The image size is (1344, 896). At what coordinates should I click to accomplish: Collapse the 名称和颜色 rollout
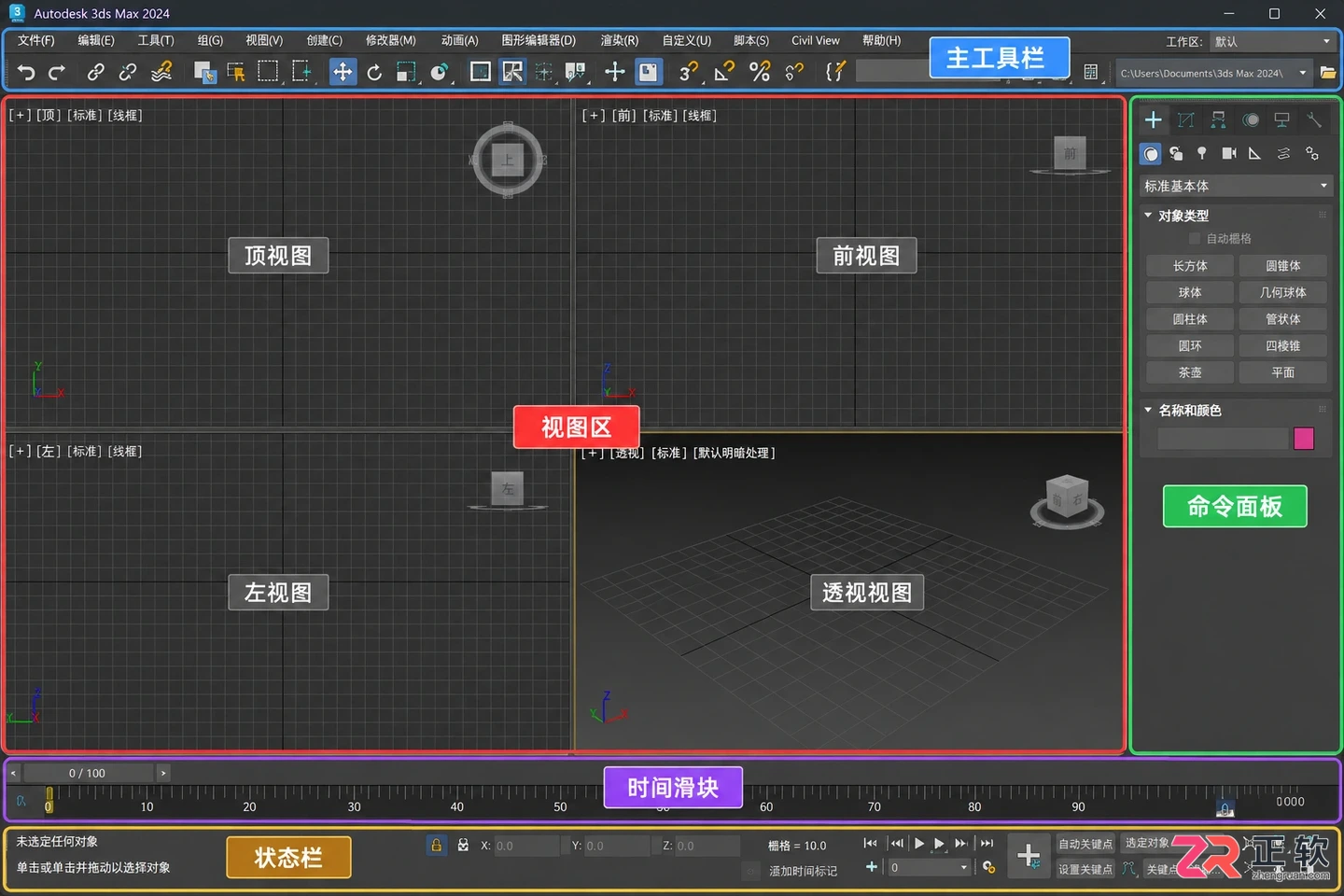click(1148, 410)
